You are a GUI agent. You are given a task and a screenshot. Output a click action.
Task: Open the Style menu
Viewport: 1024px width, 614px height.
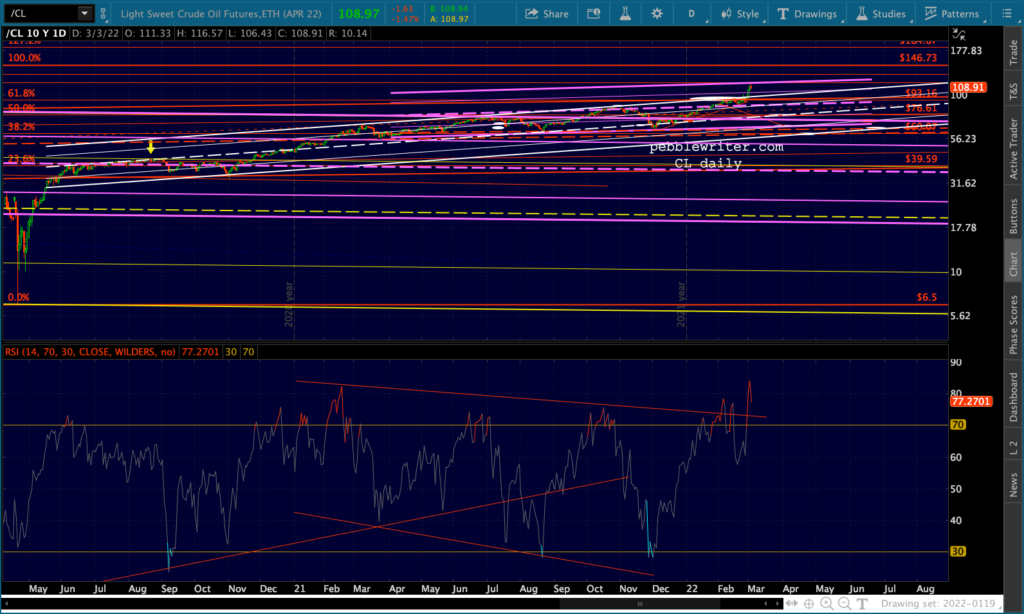tap(739, 14)
